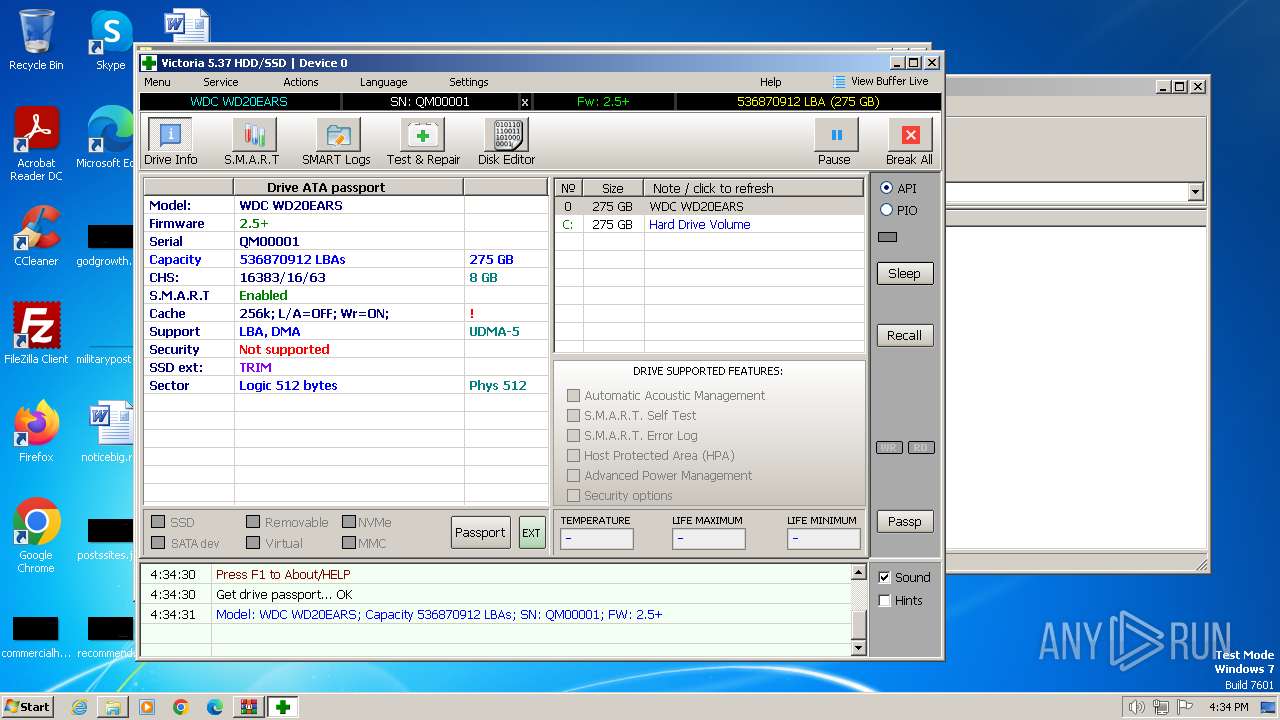Click the Passp button

(904, 521)
